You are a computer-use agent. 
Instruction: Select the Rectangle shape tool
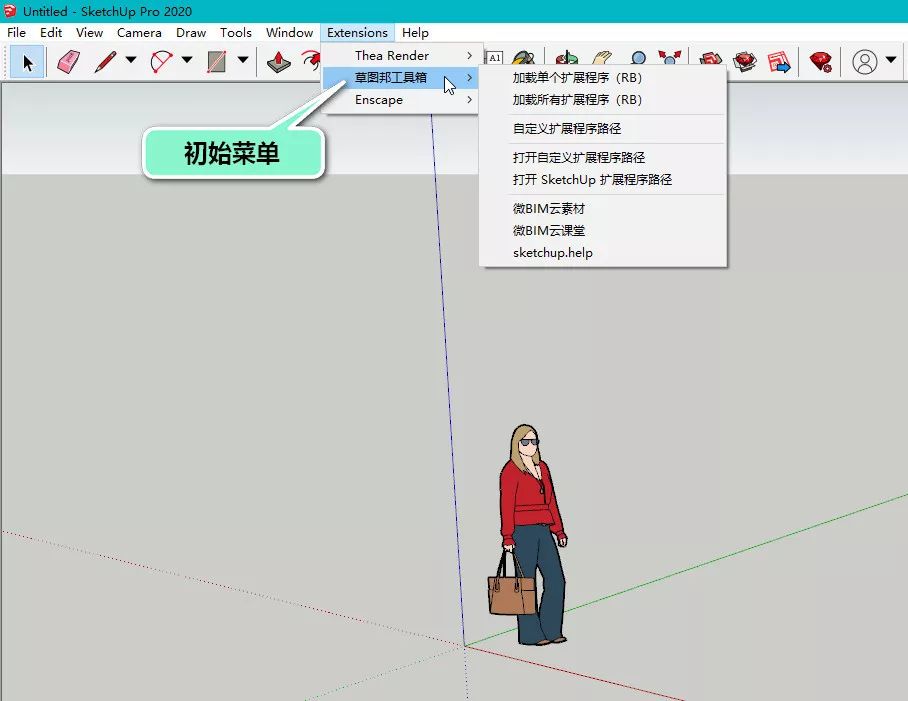(x=217, y=61)
